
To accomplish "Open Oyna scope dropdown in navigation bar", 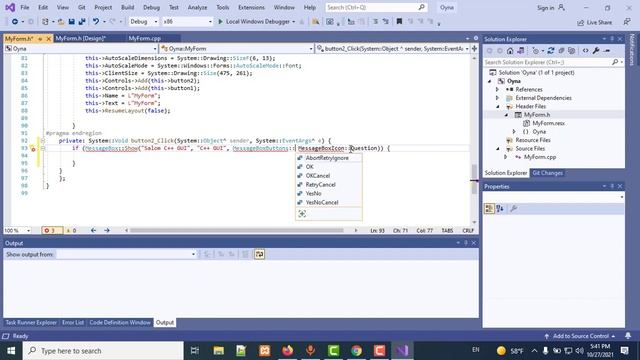I will click(x=80, y=49).
